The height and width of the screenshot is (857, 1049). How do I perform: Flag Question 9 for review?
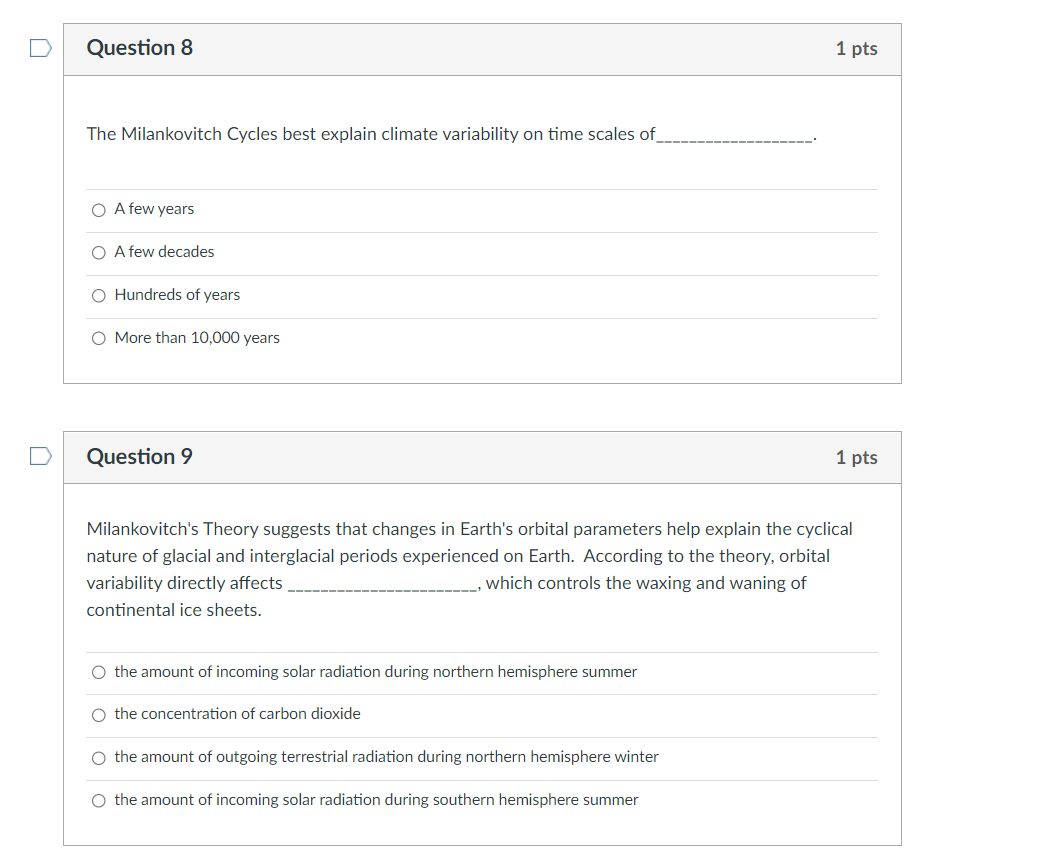pyautogui.click(x=41, y=456)
